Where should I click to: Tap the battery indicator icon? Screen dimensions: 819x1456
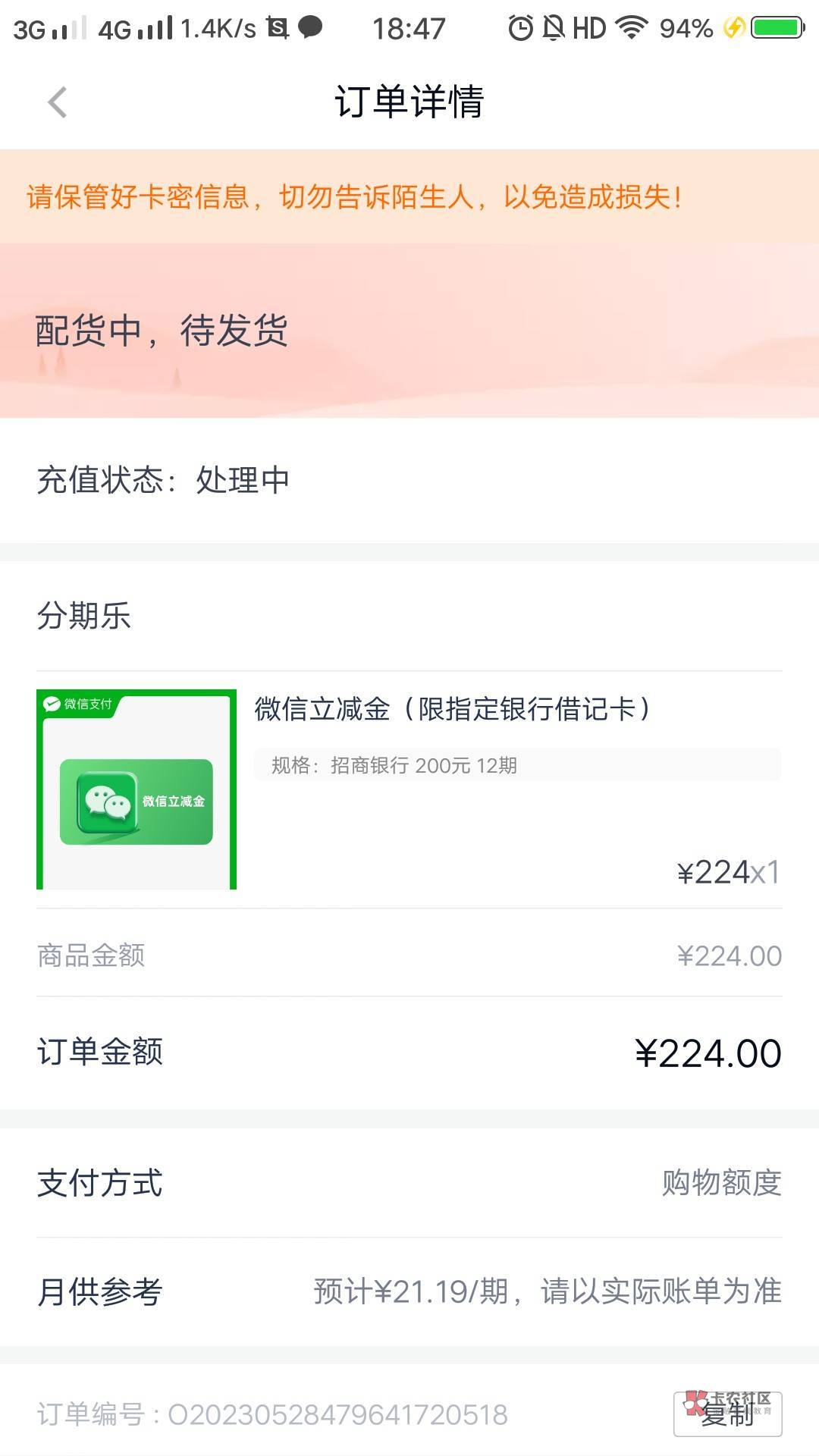coord(777,29)
